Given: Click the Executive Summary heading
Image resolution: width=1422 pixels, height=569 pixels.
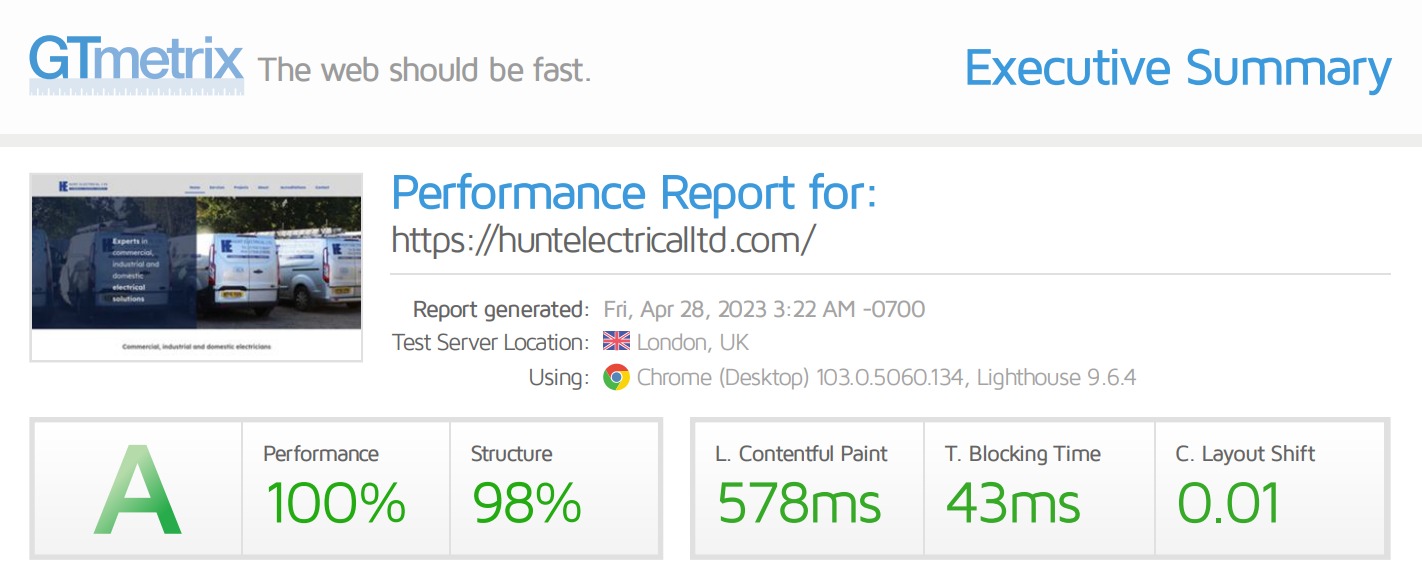Looking at the screenshot, I should tap(1177, 69).
